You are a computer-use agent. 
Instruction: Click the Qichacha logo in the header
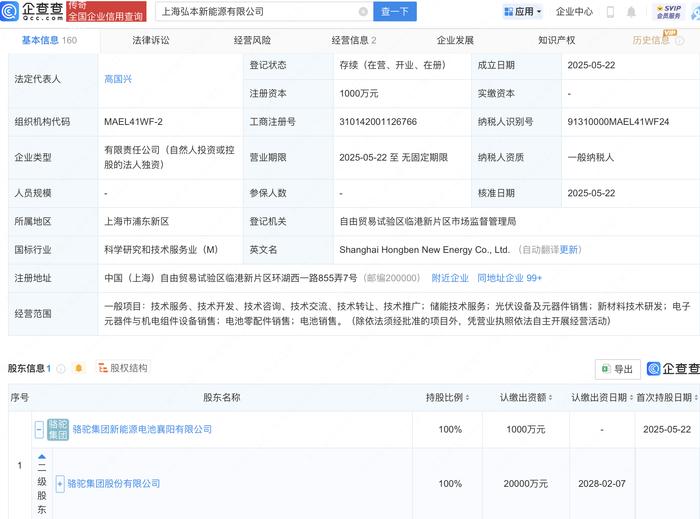coord(32,11)
